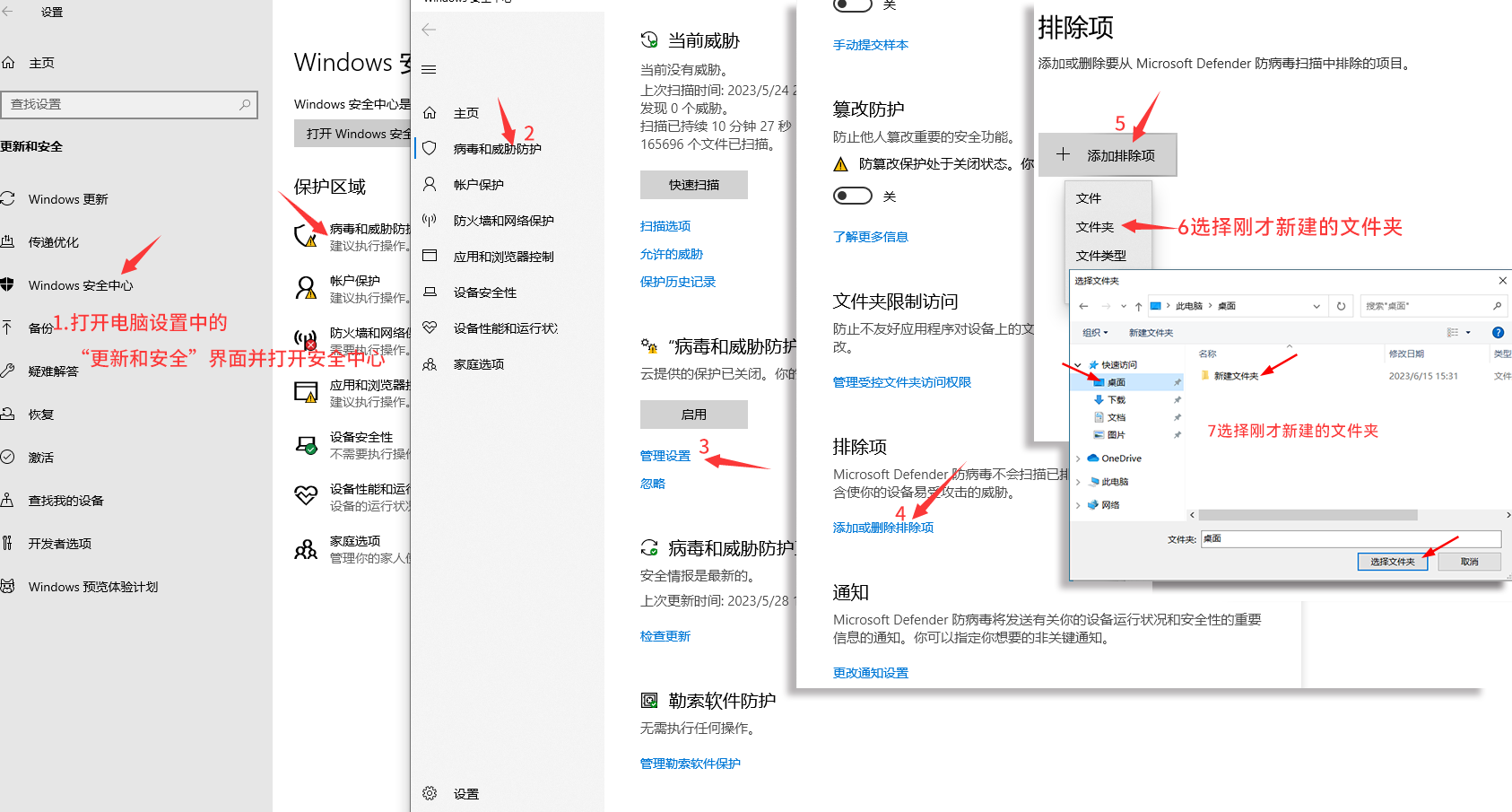Open address bar history dropdown
1512x812 pixels.
pyautogui.click(x=1316, y=306)
